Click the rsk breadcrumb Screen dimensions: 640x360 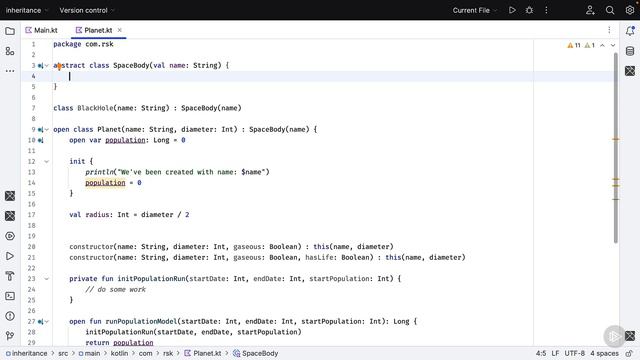[168, 353]
